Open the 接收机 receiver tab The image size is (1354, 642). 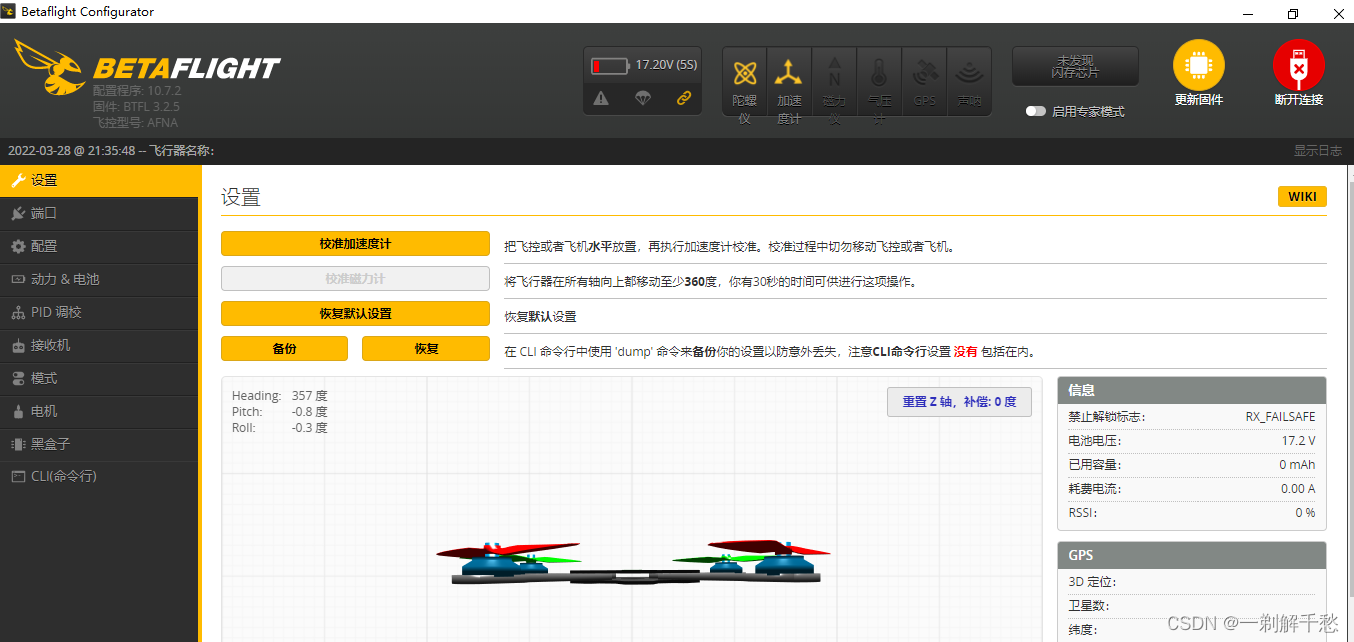(99, 345)
